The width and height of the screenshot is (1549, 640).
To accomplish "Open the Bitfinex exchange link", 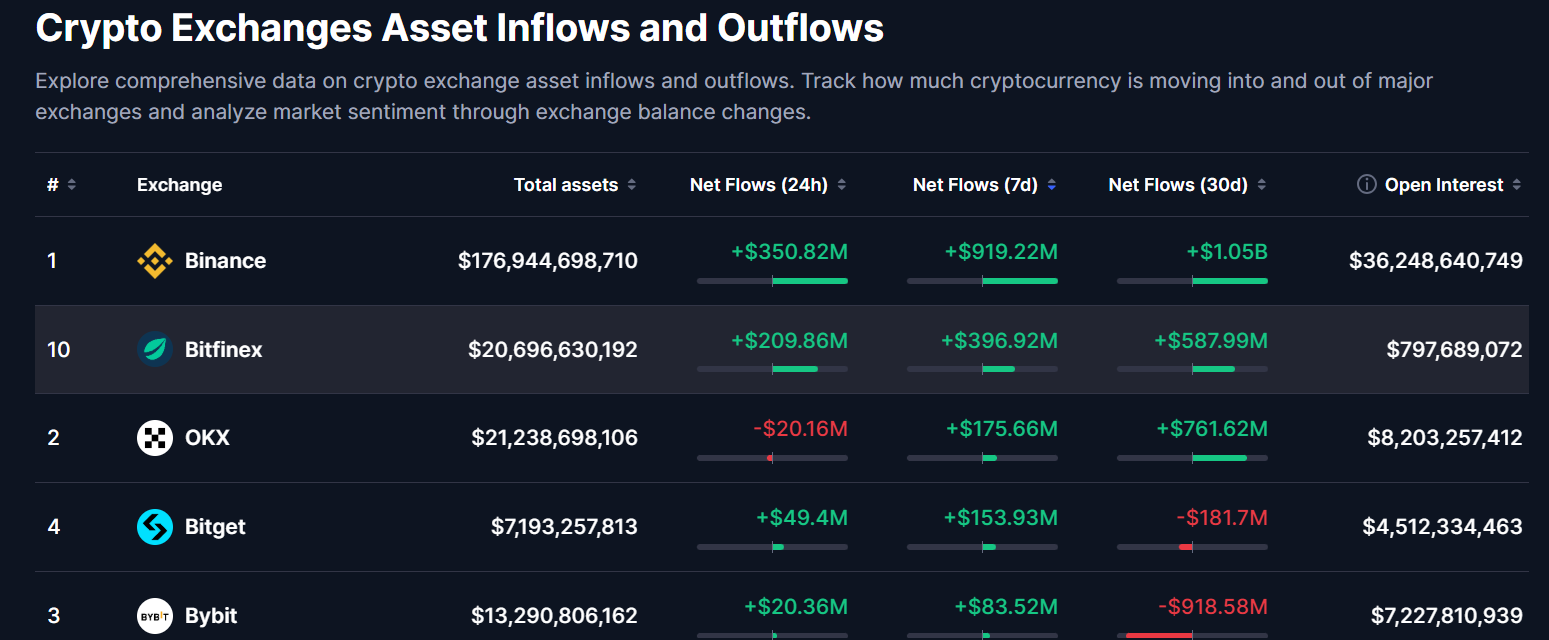I will tap(224, 349).
